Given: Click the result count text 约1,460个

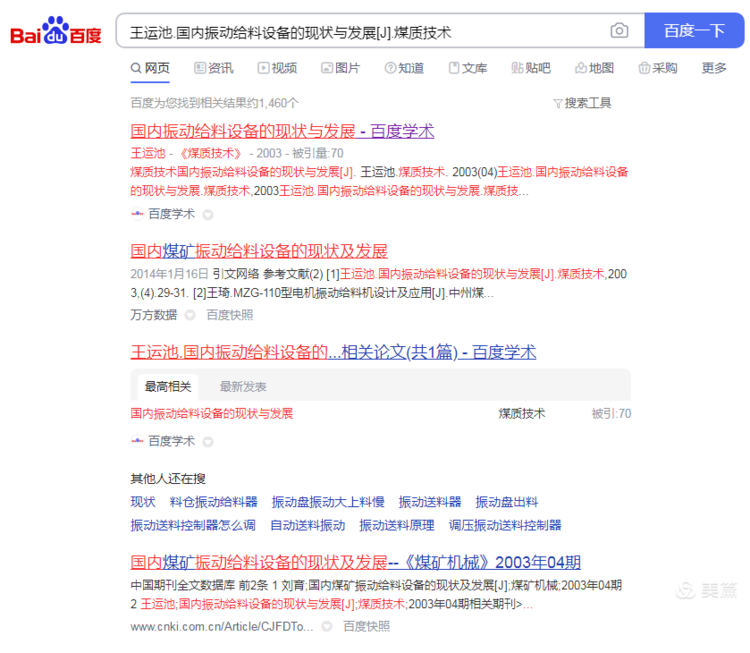Looking at the screenshot, I should point(272,103).
